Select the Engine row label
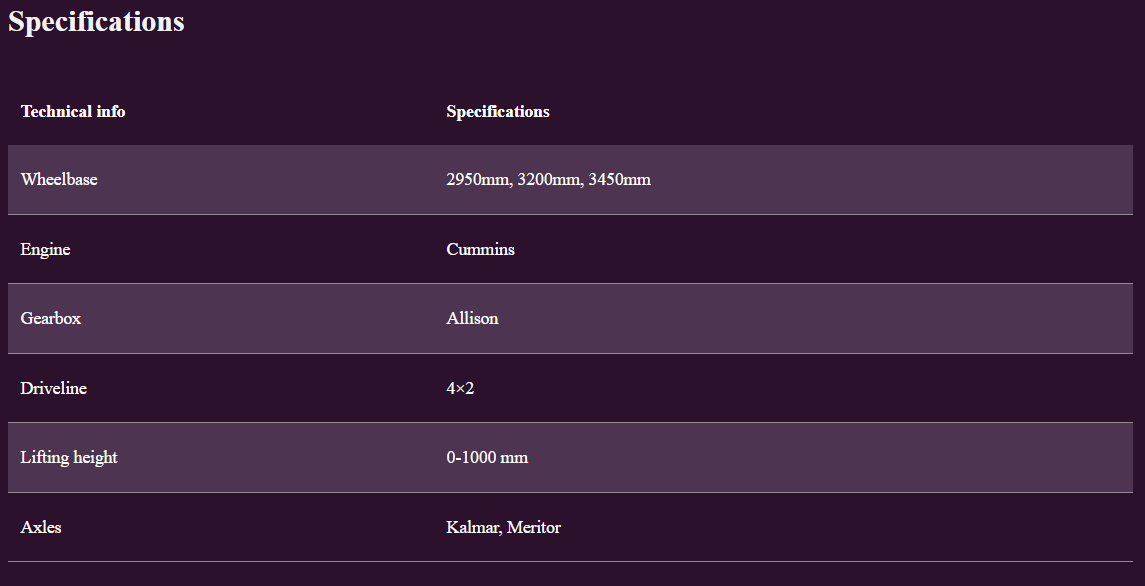 tap(45, 249)
